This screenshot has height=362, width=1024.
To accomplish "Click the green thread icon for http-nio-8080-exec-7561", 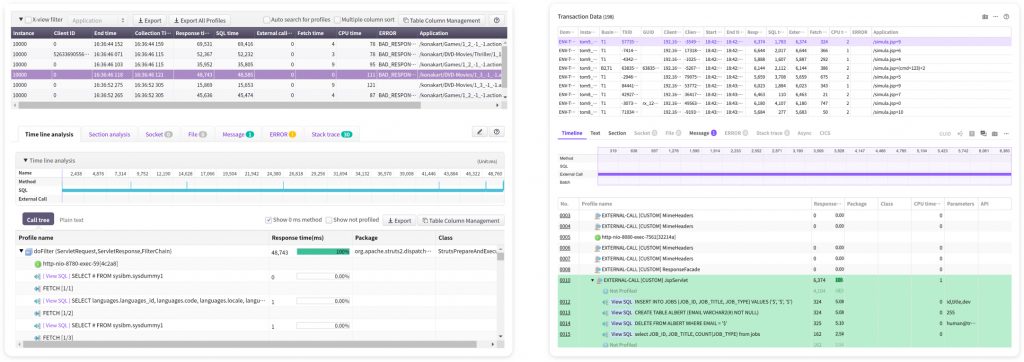I will (598, 237).
